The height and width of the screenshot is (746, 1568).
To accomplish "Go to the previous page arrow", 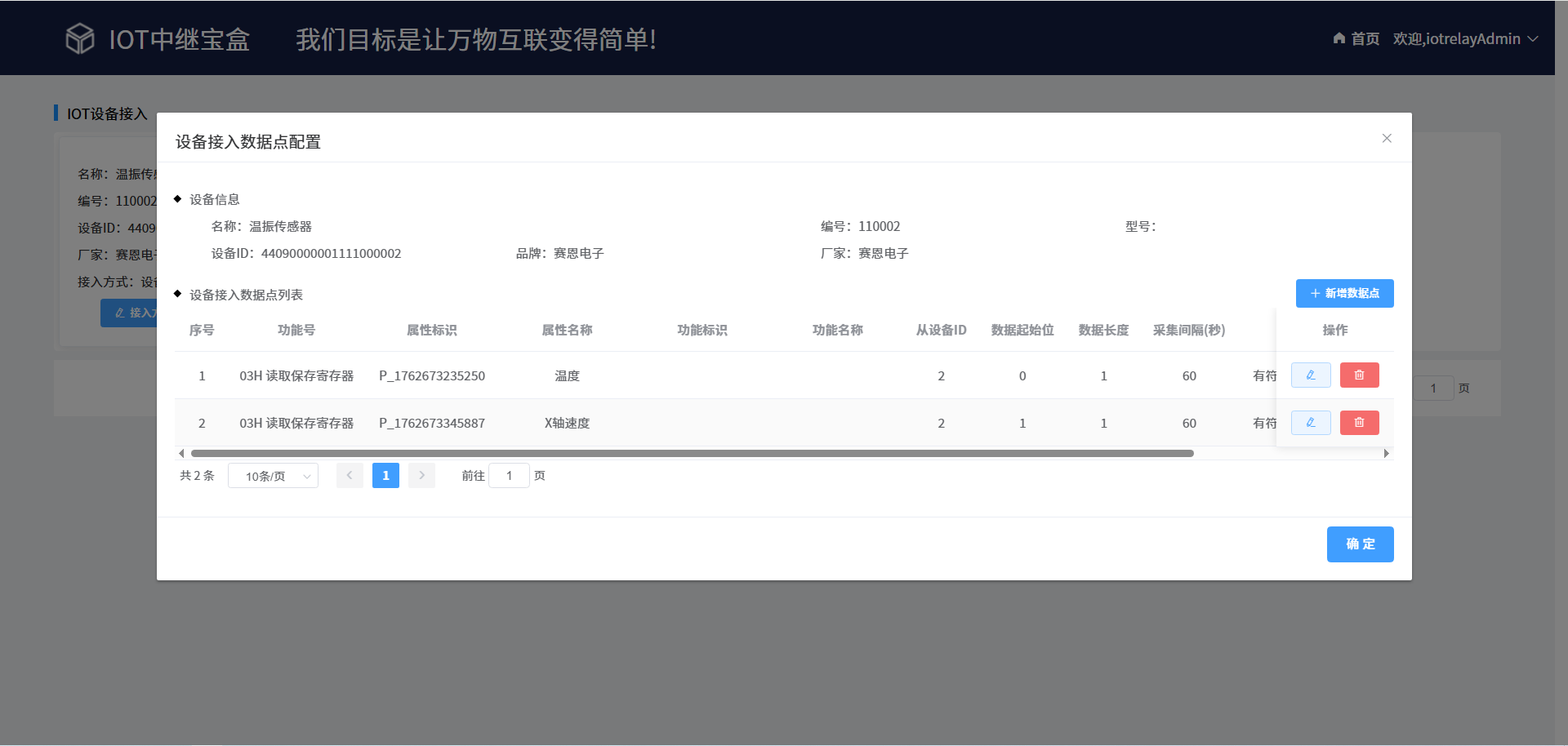I will coord(350,476).
